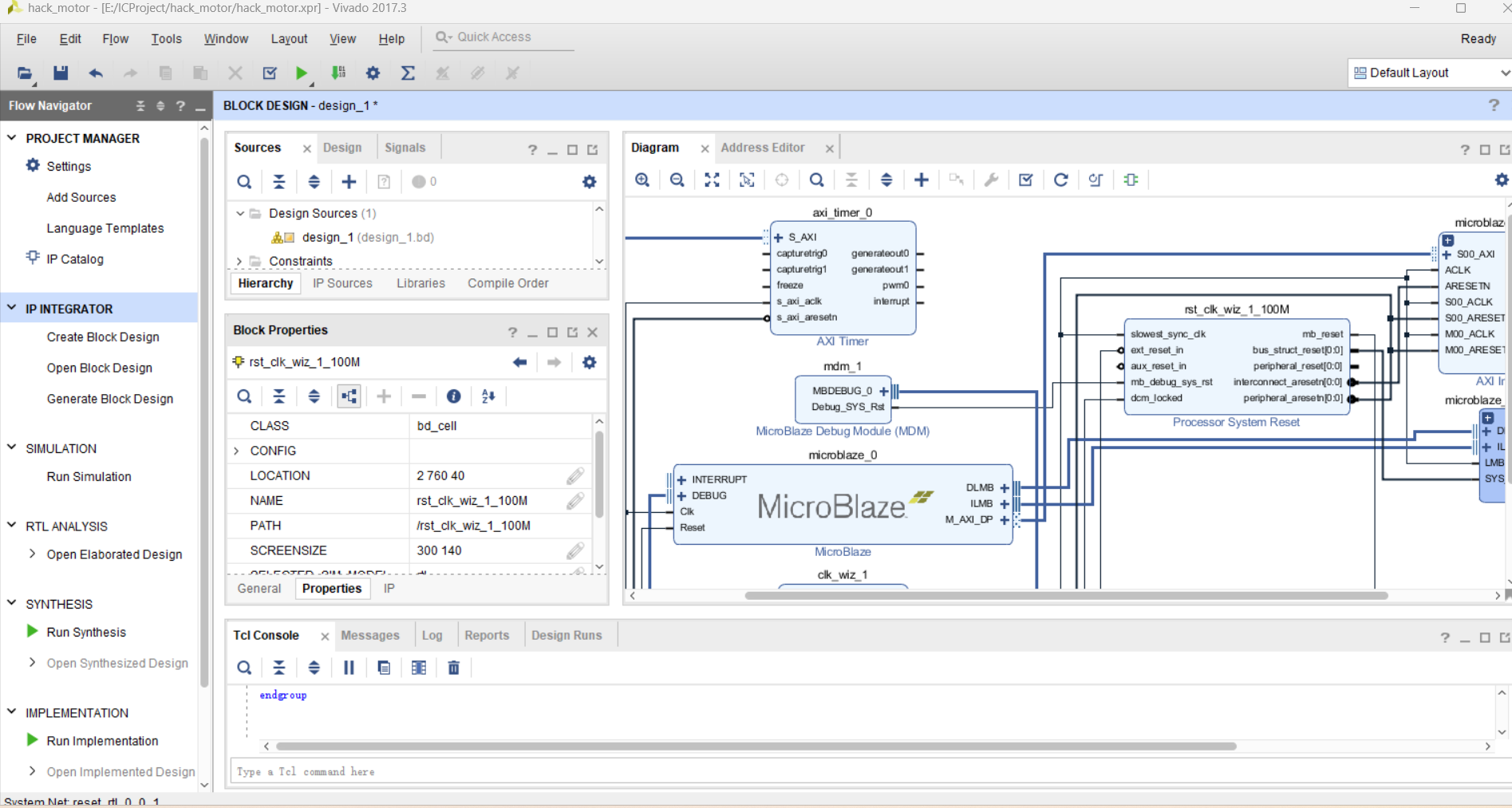This screenshot has width=1512, height=808.
Task: Open the Default Layout dropdown
Action: pyautogui.click(x=1430, y=73)
